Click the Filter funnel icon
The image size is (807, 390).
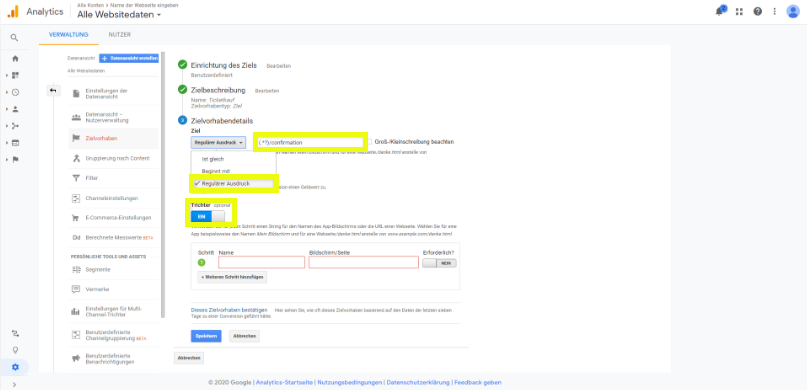click(x=76, y=178)
